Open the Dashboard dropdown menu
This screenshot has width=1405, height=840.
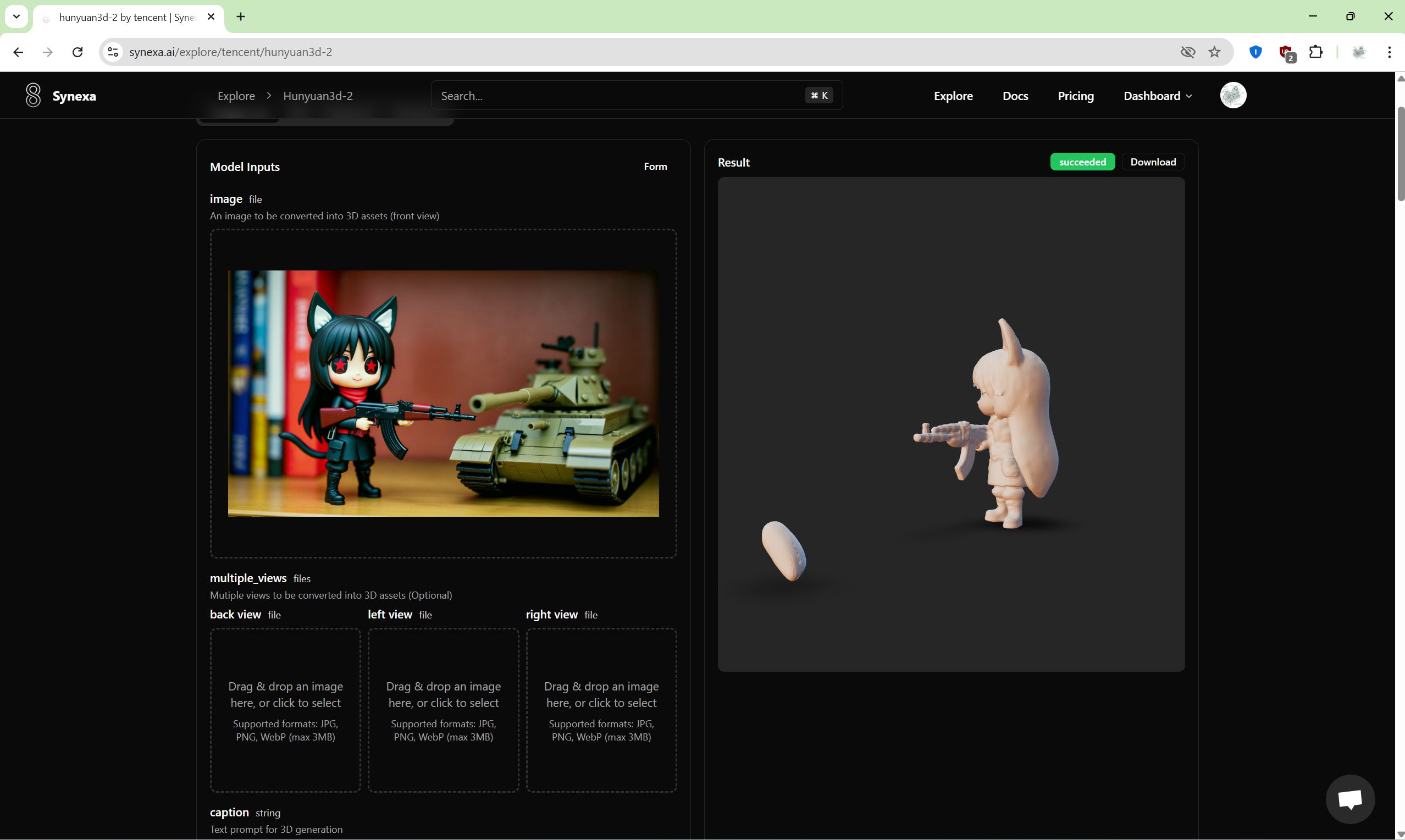click(x=1157, y=96)
